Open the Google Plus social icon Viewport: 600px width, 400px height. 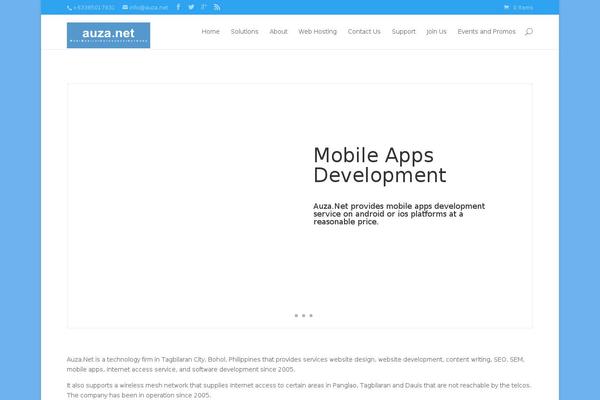204,7
